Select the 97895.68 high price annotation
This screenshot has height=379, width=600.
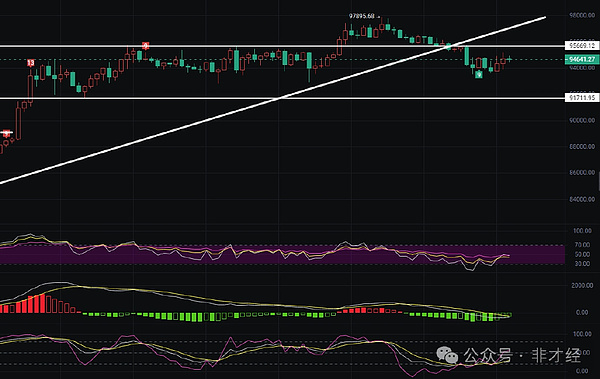click(362, 16)
